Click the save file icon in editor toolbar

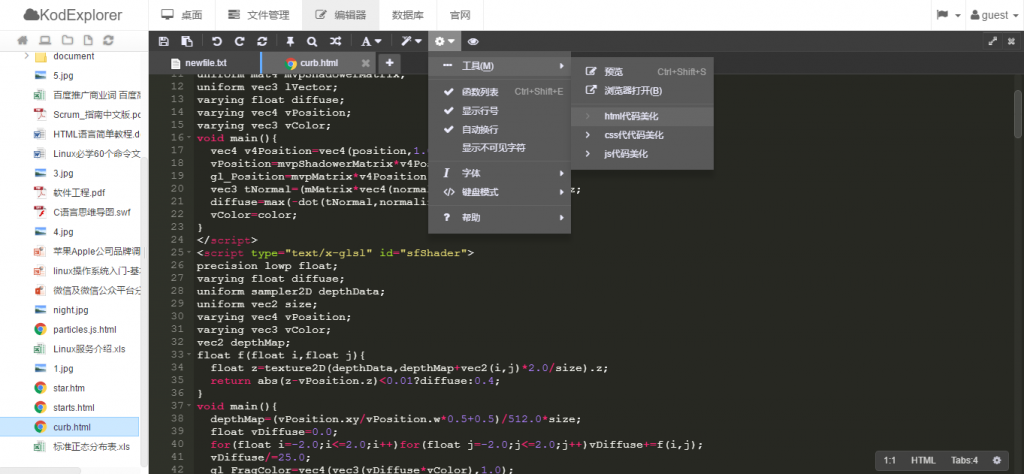pyautogui.click(x=163, y=41)
